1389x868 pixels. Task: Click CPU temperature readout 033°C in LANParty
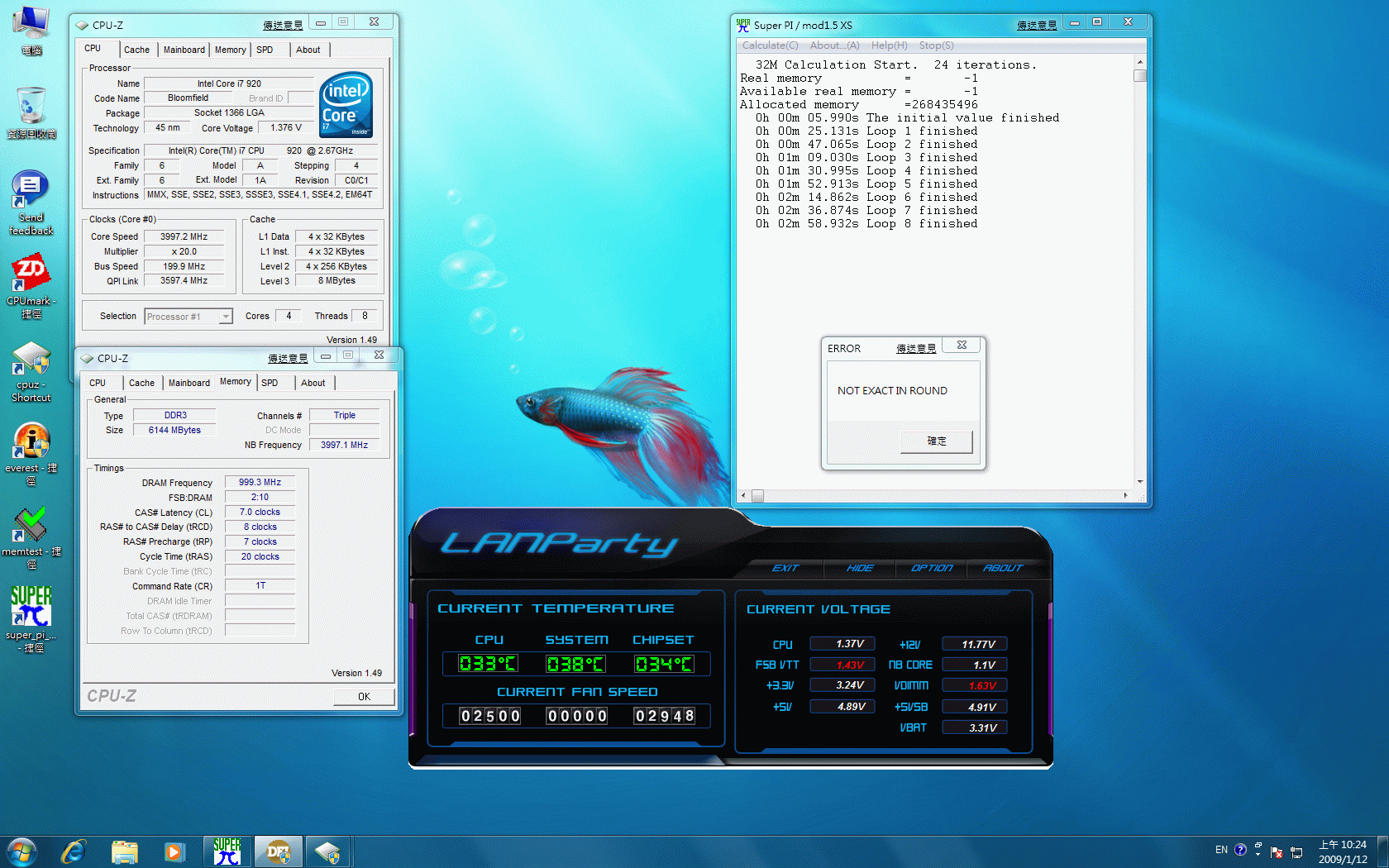pos(488,664)
